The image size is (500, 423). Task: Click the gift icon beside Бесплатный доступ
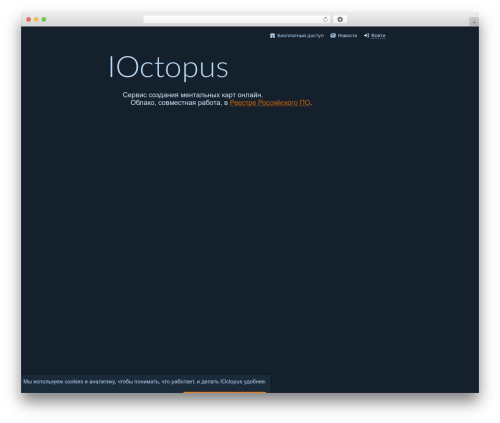[272, 36]
